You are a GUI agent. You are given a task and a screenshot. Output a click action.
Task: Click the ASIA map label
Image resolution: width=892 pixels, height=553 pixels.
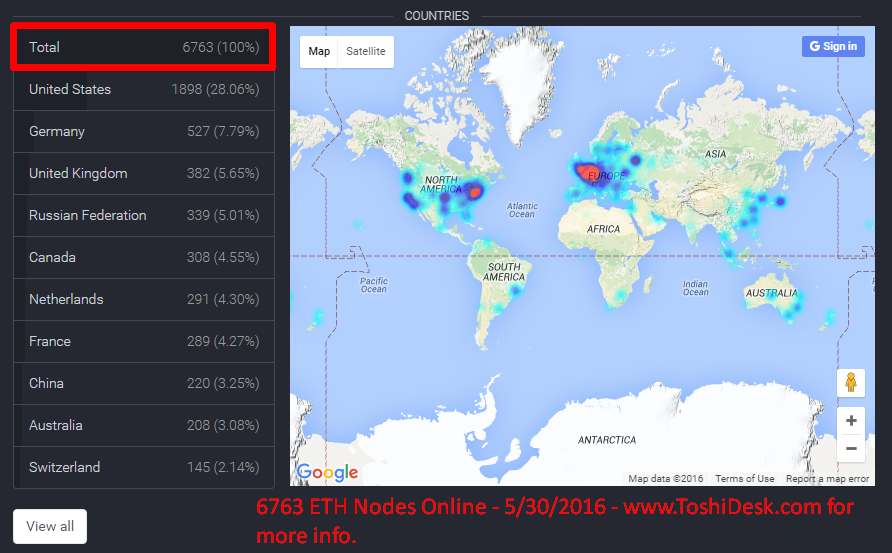point(716,154)
